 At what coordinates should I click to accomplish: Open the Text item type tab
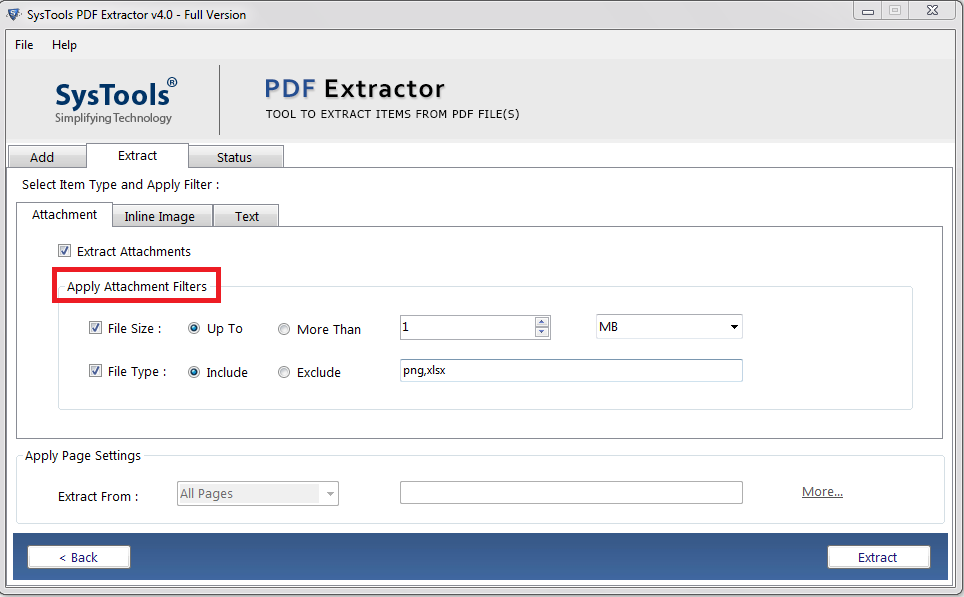pos(246,216)
